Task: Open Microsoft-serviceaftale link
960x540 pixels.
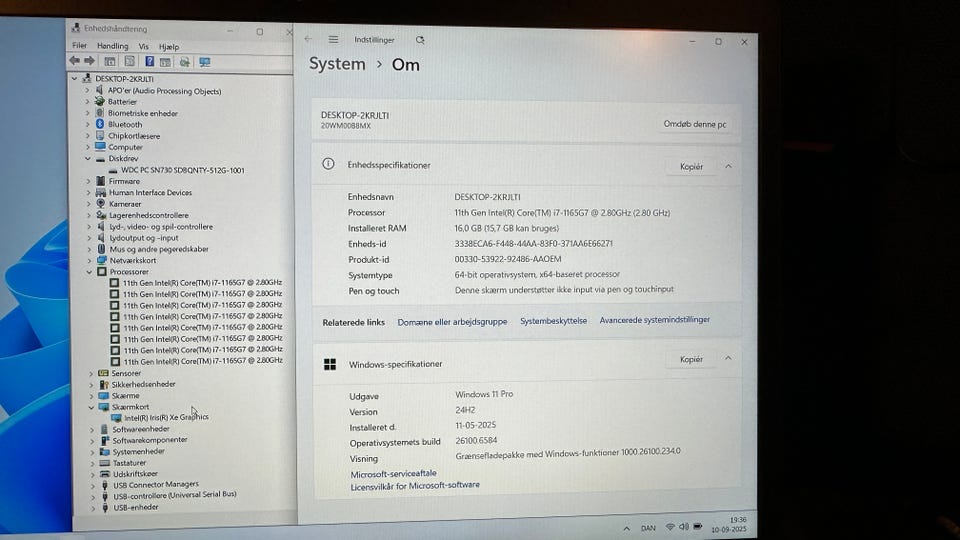Action: [x=394, y=473]
